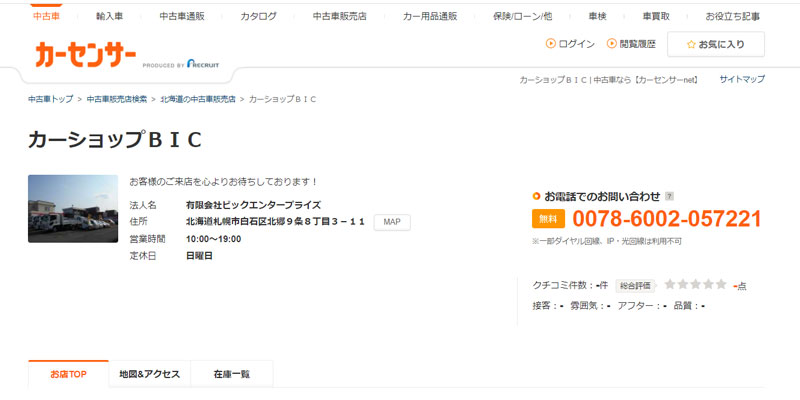Click the favorites star icon
The width and height of the screenshot is (800, 400).
[x=691, y=44]
